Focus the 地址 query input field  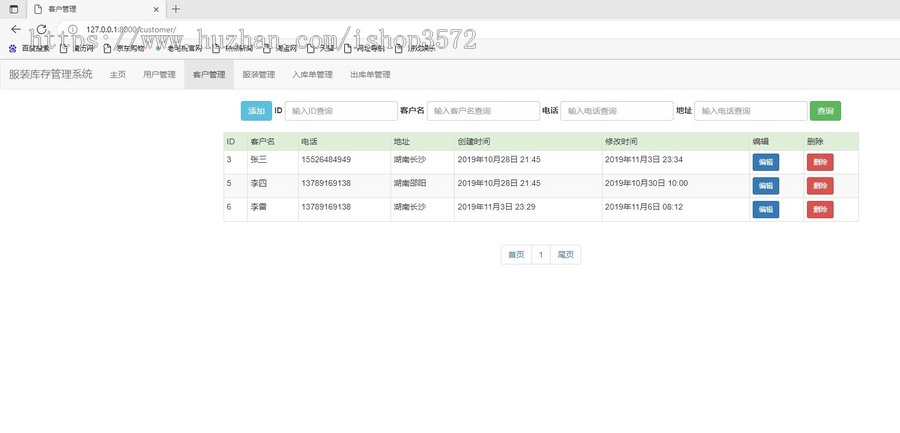tap(751, 111)
